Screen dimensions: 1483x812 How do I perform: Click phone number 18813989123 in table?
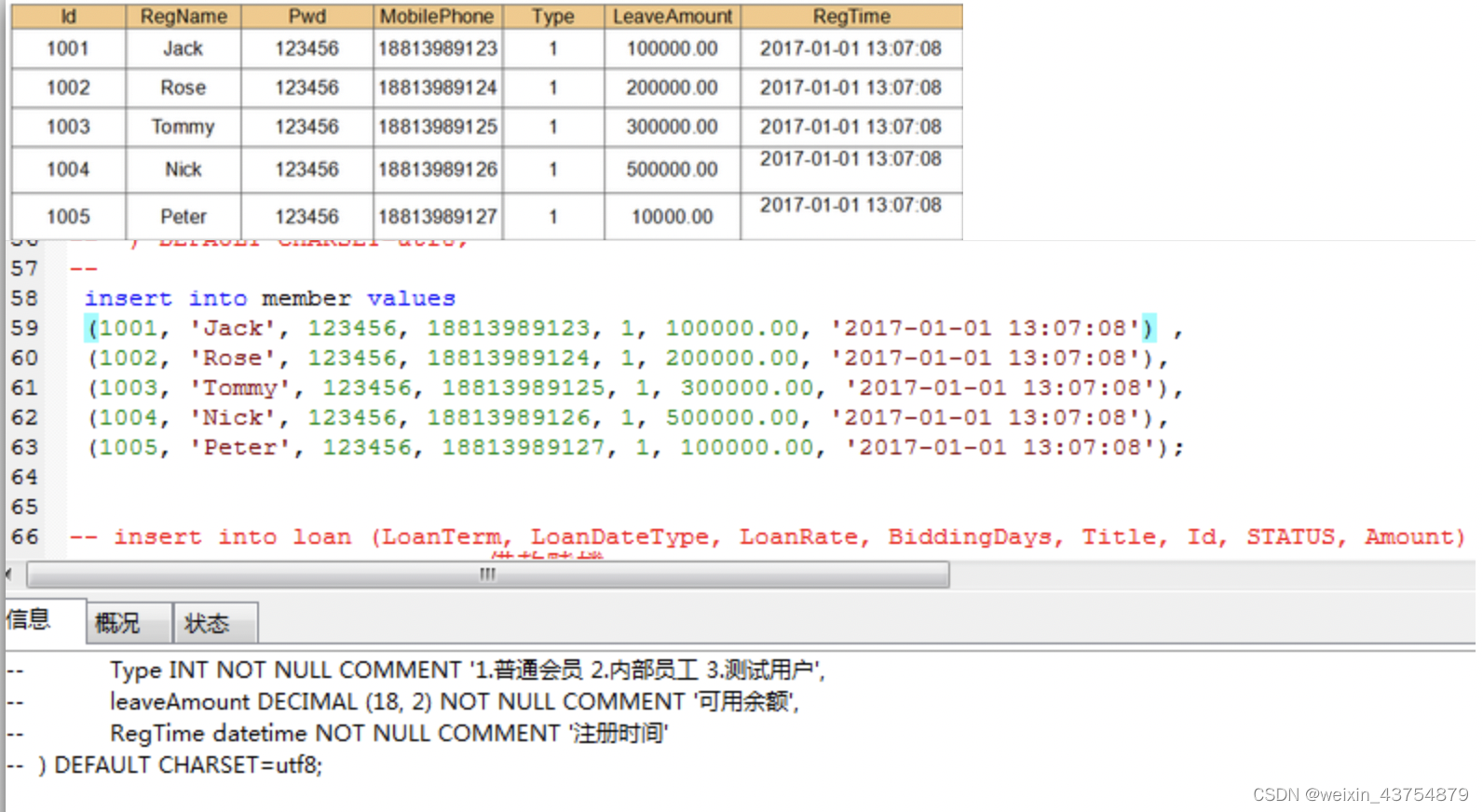tap(438, 48)
